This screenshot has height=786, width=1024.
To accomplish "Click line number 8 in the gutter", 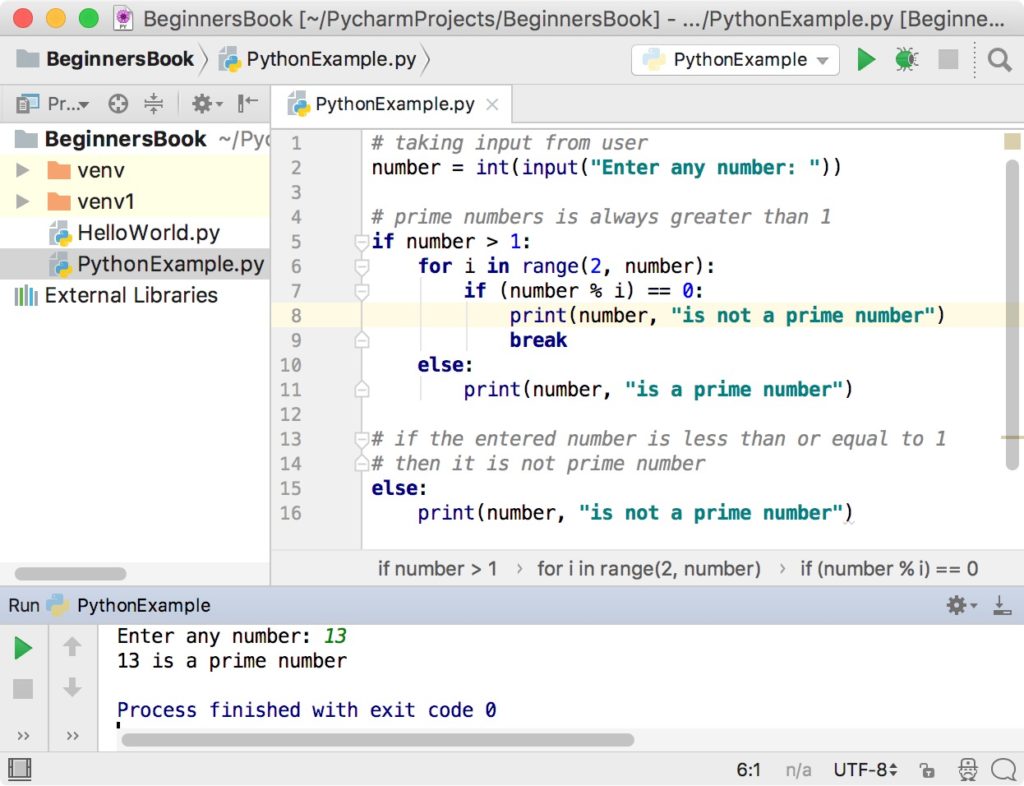I will (x=296, y=316).
